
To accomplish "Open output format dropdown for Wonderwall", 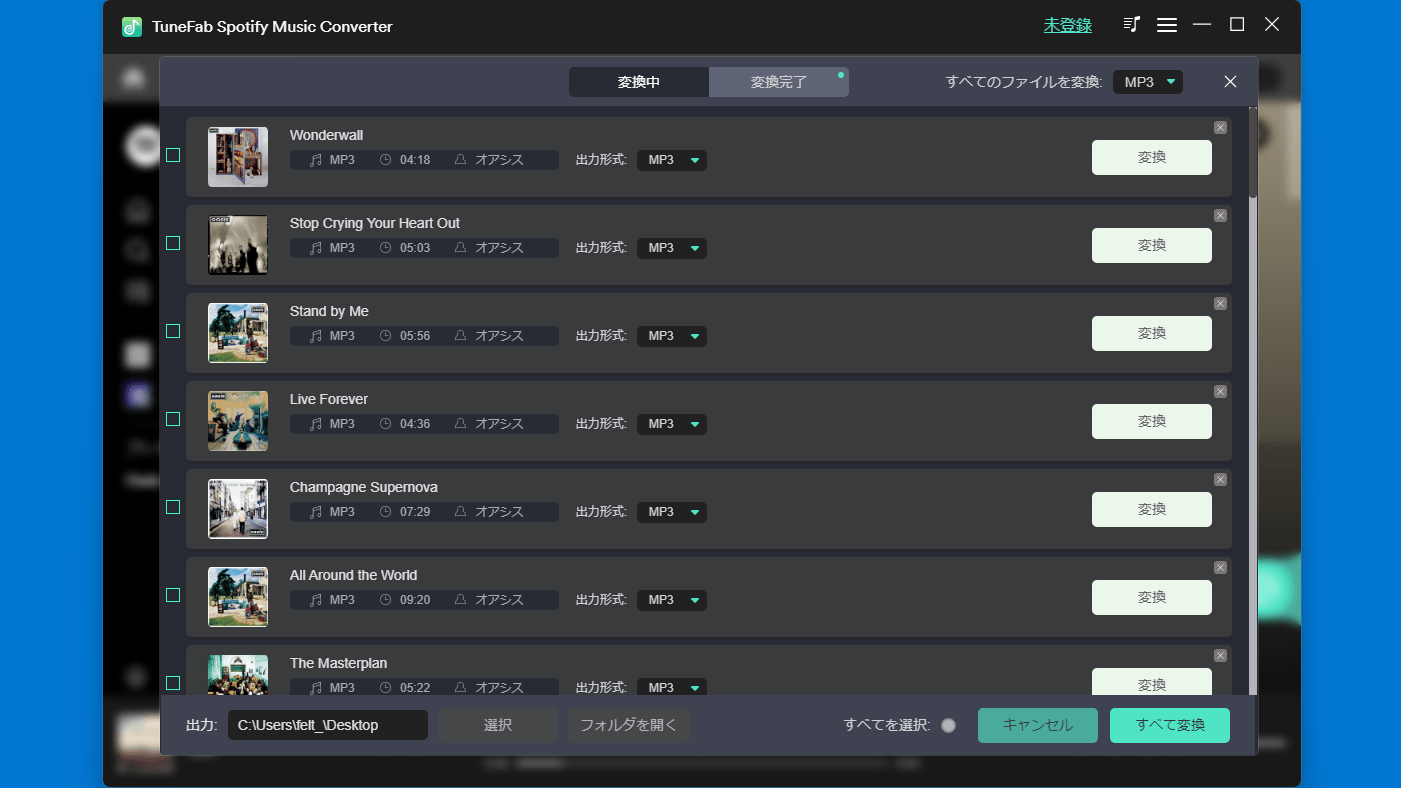I will tap(672, 160).
